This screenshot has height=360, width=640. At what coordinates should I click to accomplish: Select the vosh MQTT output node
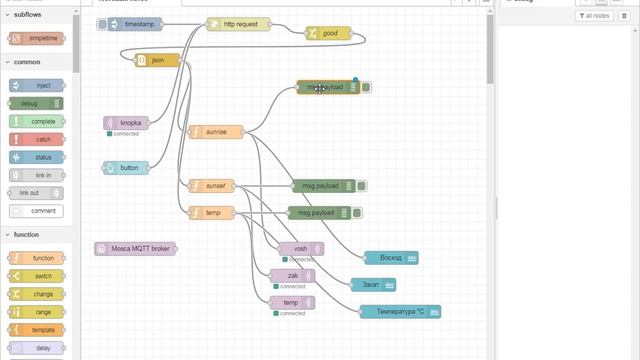pos(301,249)
